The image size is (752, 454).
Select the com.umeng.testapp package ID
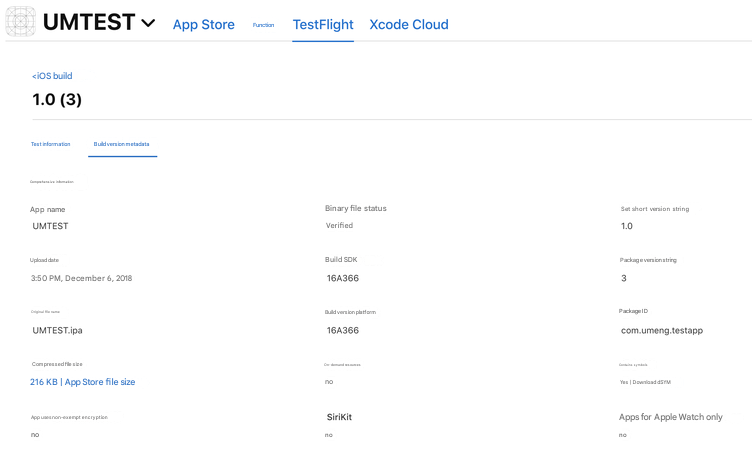662,330
